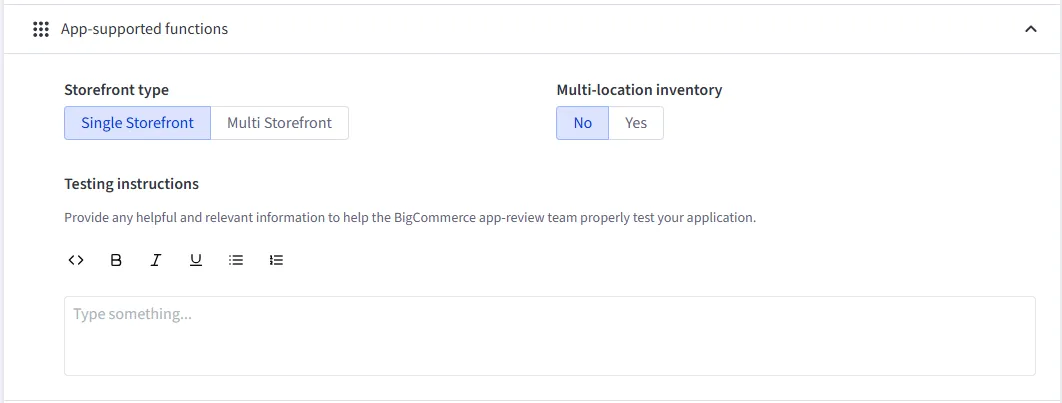Insert a bulleted list
Image resolution: width=1062 pixels, height=403 pixels.
tap(236, 260)
